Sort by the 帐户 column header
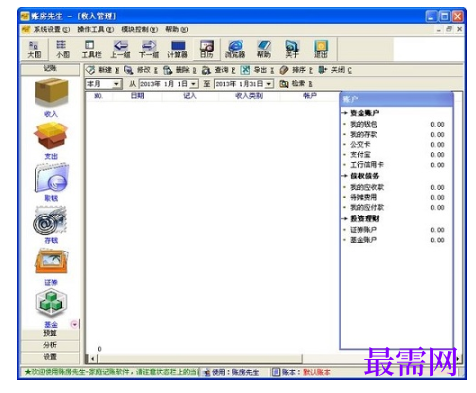The height and width of the screenshot is (393, 476). pos(310,96)
